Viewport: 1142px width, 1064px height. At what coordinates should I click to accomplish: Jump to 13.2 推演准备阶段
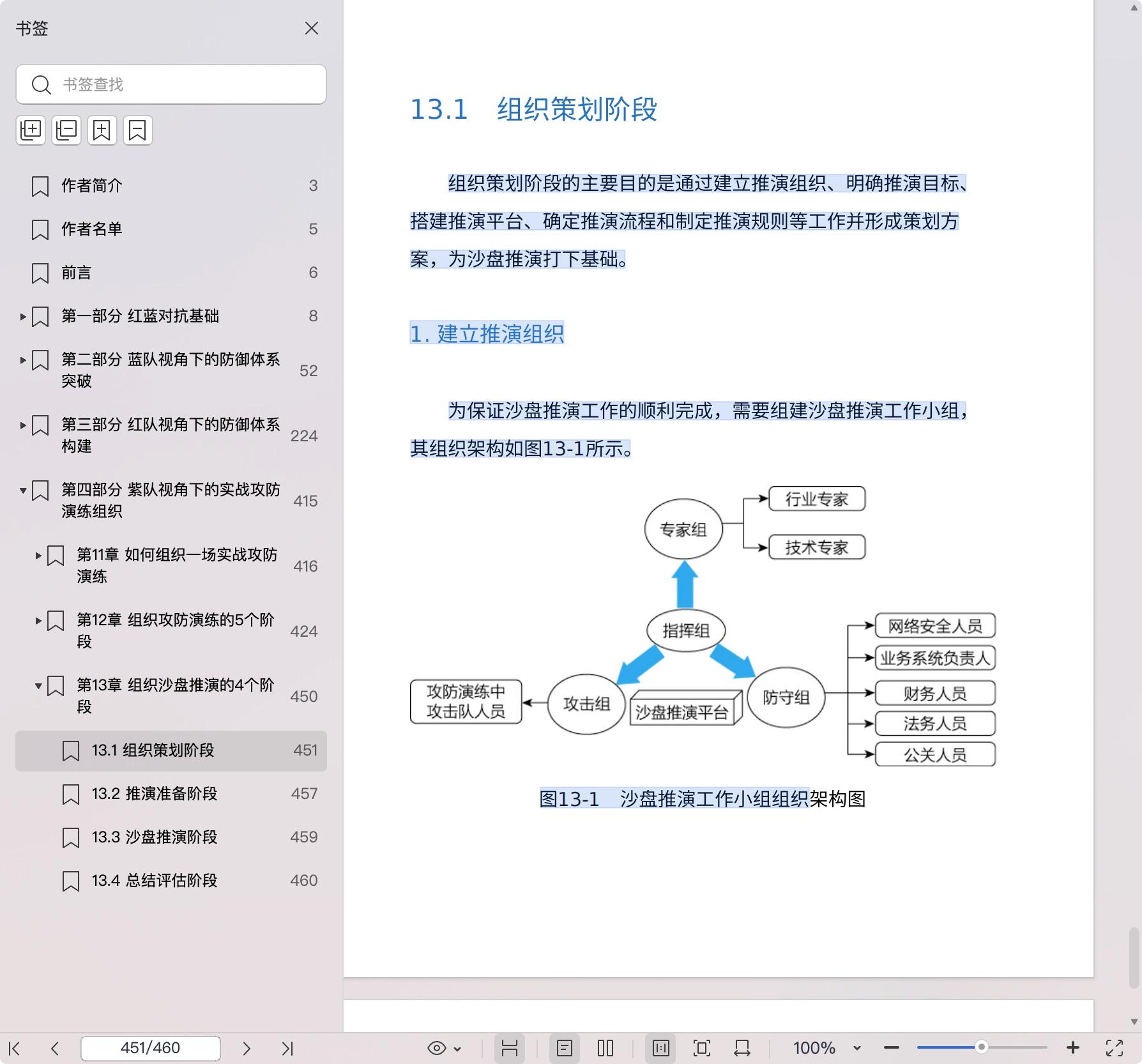pos(171,794)
